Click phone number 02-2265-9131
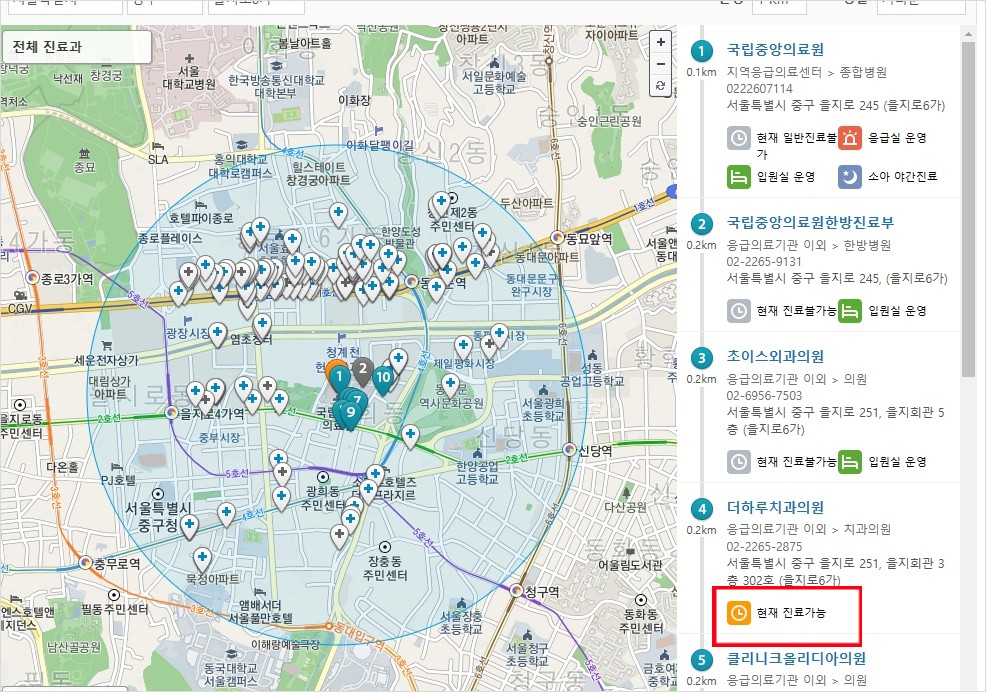This screenshot has height=692, width=986. tap(764, 262)
